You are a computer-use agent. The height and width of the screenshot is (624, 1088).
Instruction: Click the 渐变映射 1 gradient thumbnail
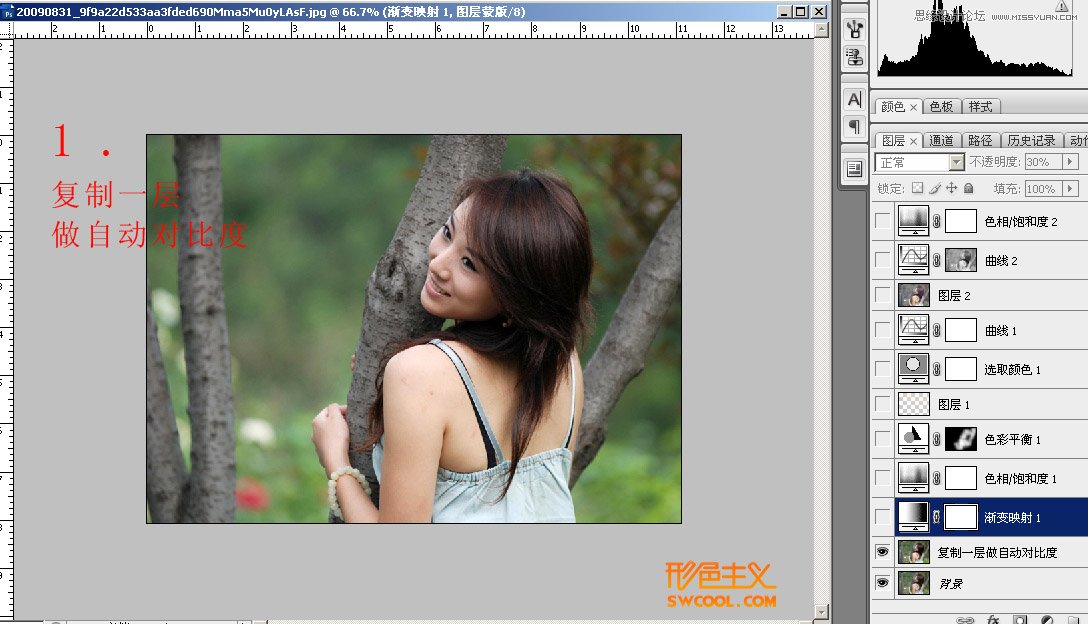pyautogui.click(x=913, y=516)
